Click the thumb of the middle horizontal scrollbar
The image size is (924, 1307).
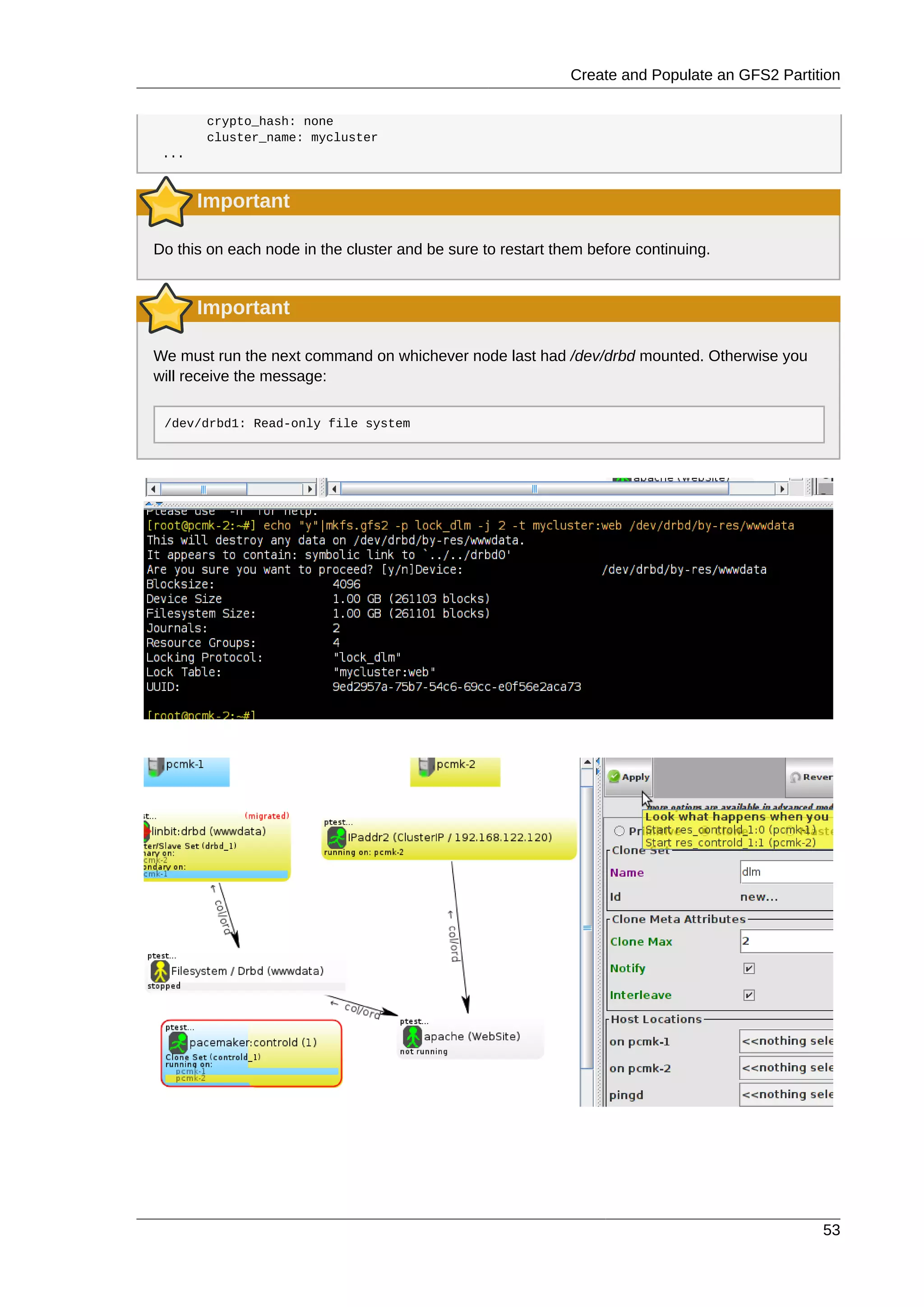pos(534,488)
